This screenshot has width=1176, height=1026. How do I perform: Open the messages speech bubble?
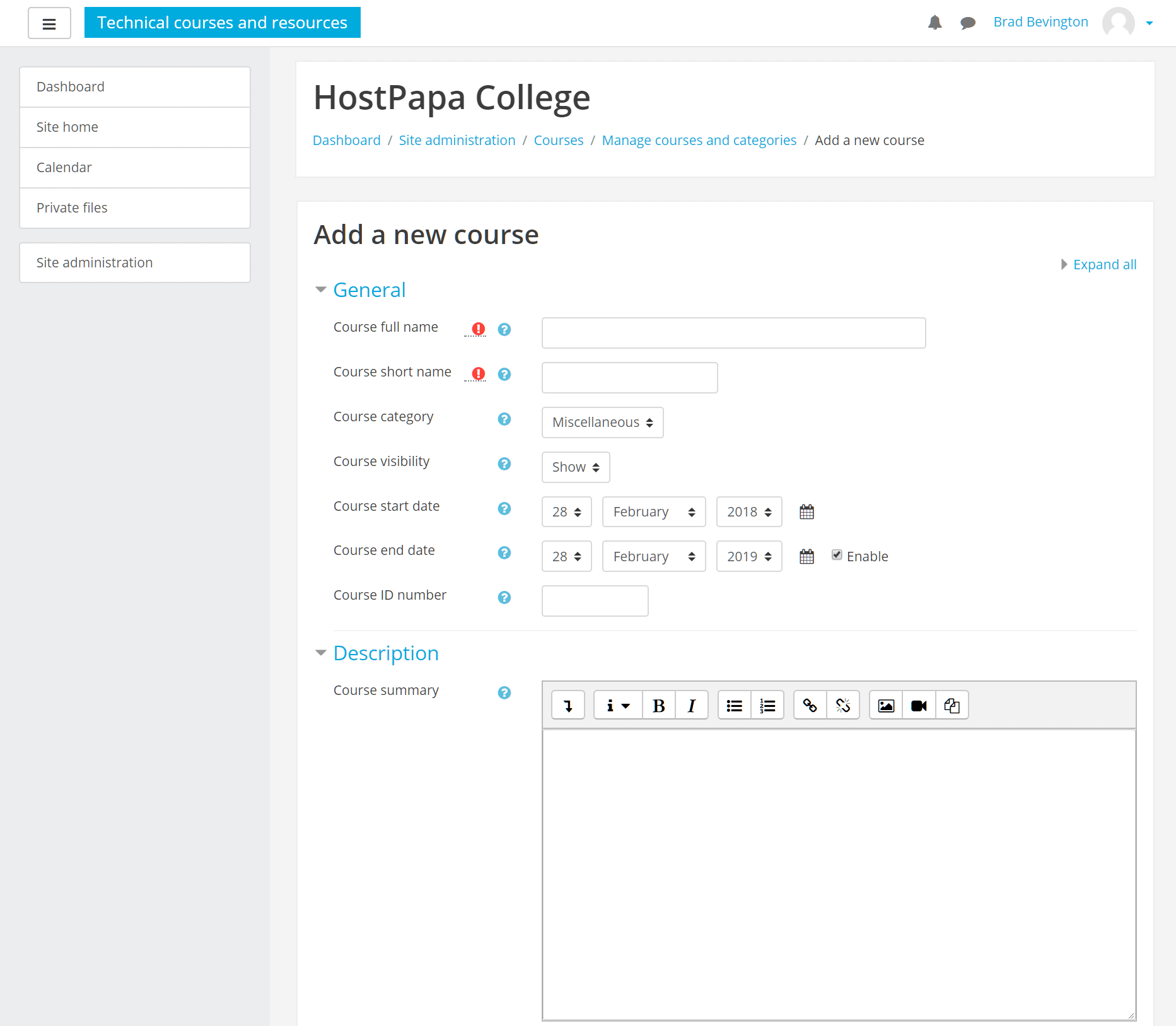pyautogui.click(x=968, y=23)
